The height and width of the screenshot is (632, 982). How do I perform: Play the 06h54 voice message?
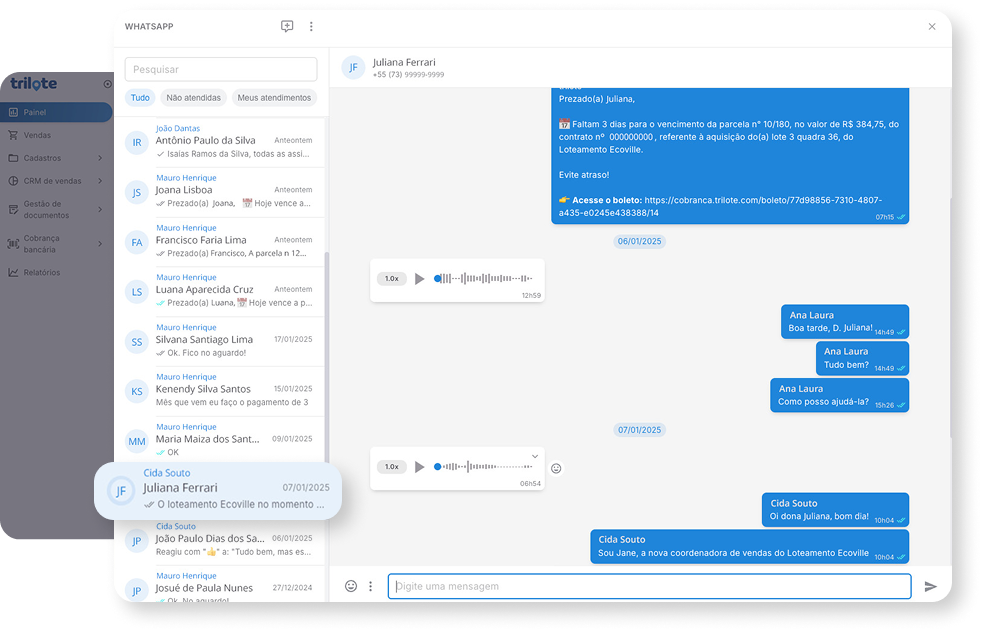(420, 467)
